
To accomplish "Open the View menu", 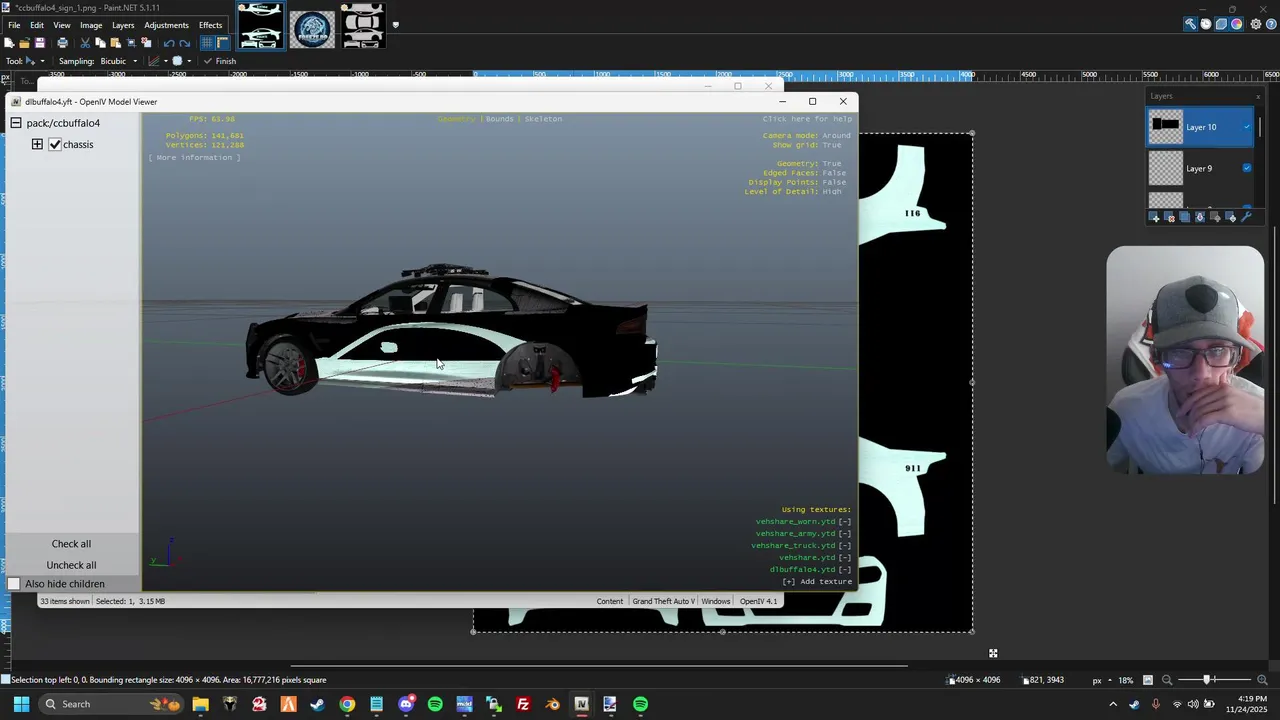I will pos(62,25).
